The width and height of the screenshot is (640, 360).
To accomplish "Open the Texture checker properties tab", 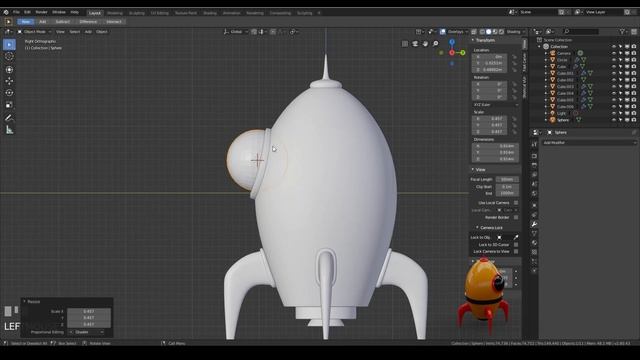I will [534, 252].
